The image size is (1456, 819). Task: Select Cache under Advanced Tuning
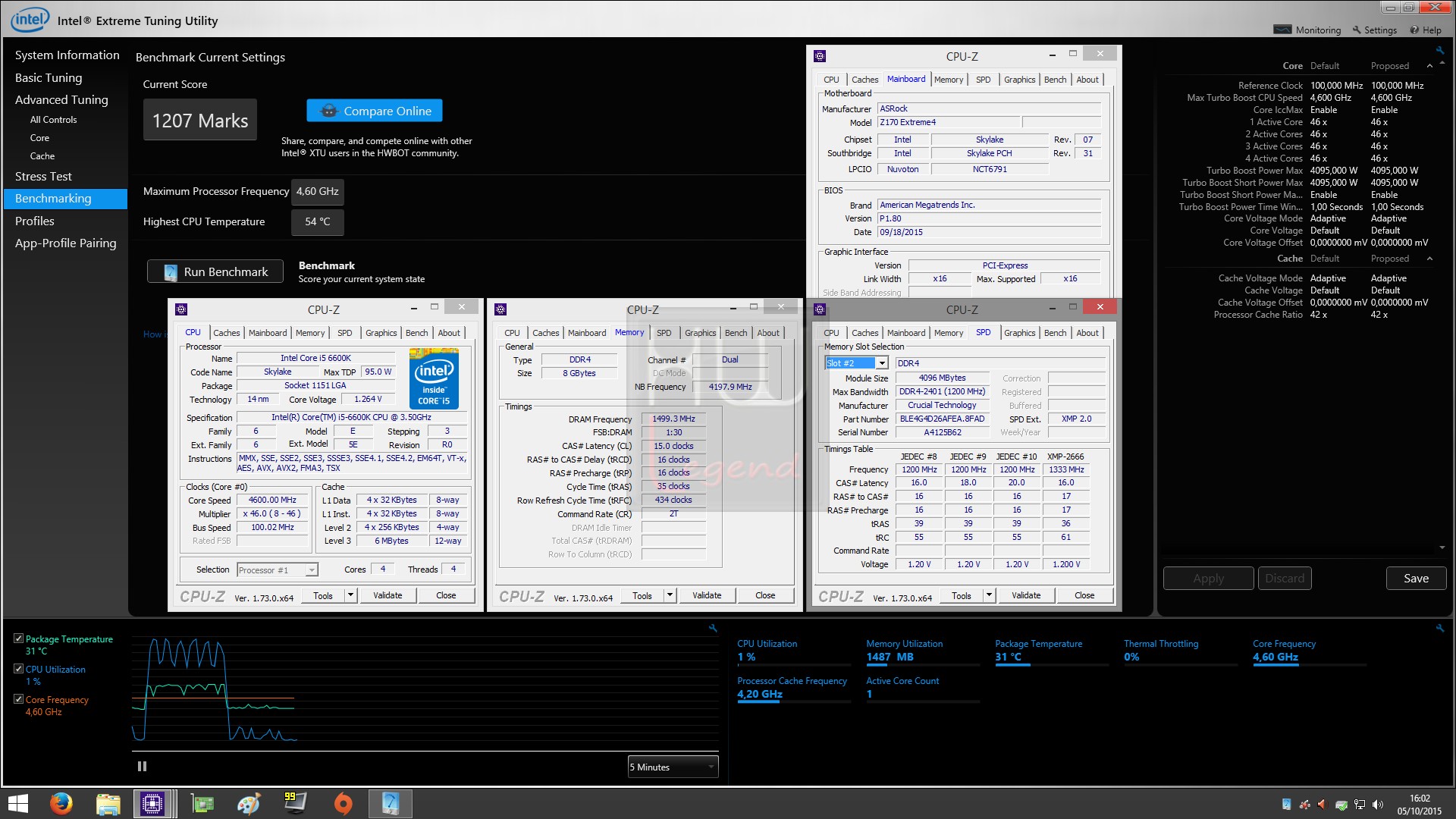(42, 156)
